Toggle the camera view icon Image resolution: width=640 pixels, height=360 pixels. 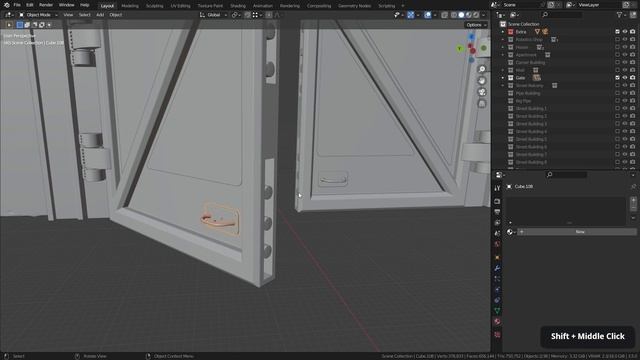tap(482, 92)
